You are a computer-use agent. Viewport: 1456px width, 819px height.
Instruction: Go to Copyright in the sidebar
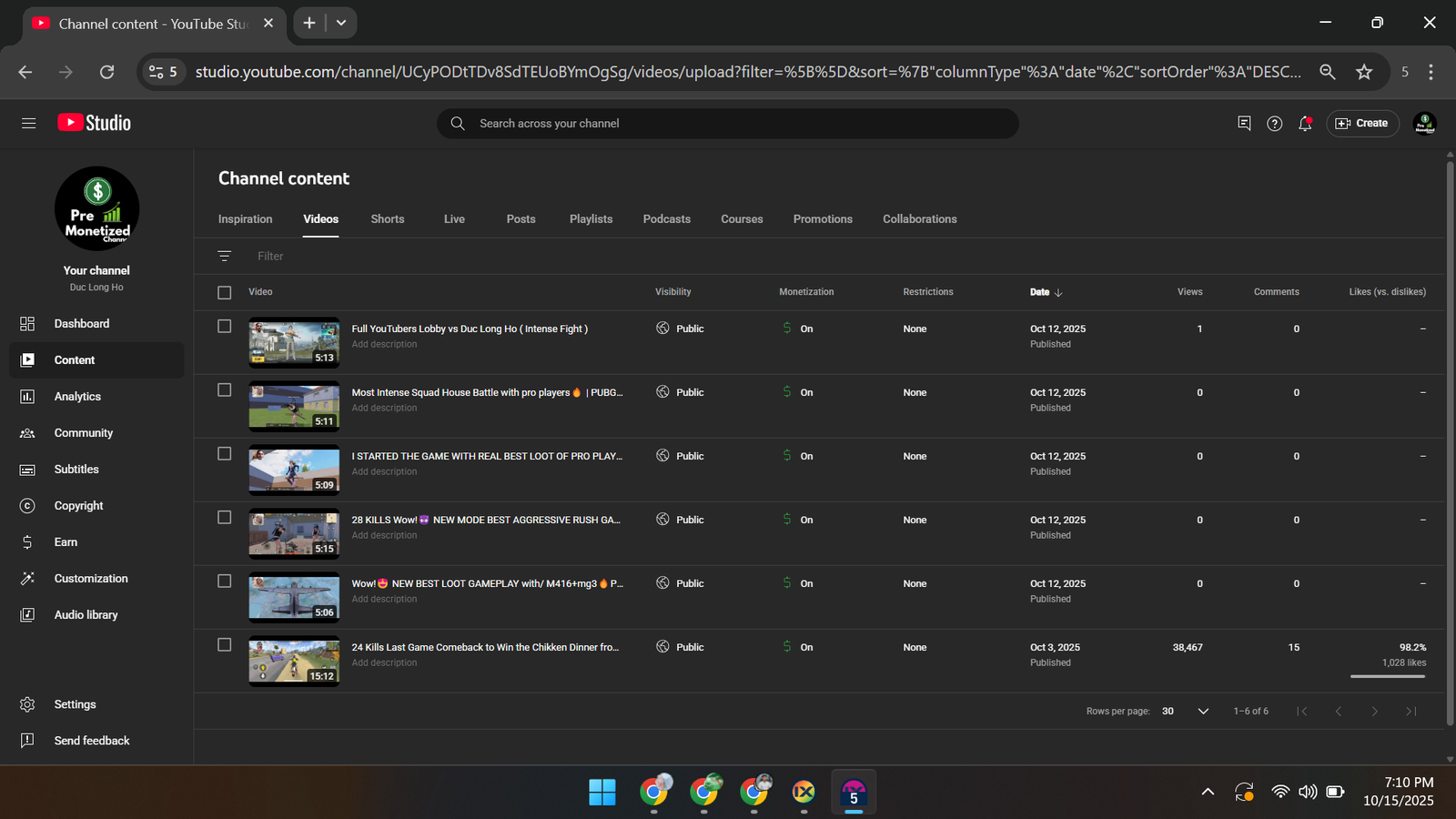(x=78, y=506)
